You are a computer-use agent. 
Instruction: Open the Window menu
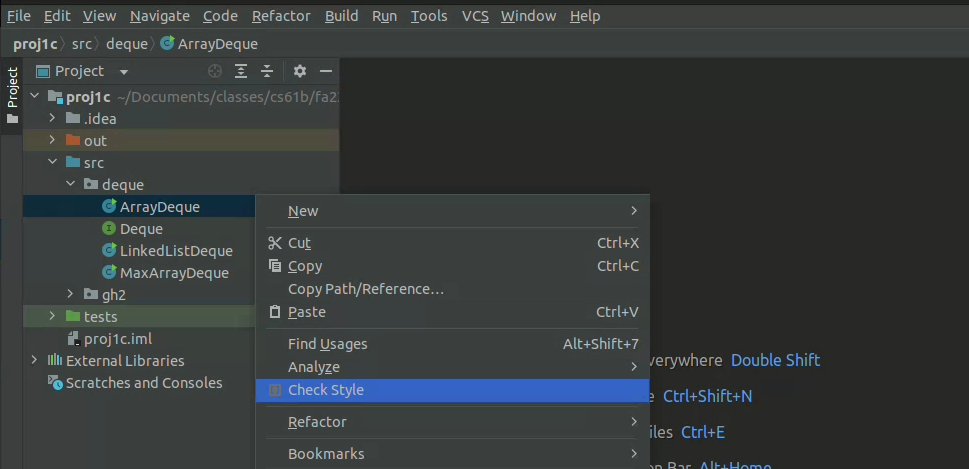[x=528, y=16]
